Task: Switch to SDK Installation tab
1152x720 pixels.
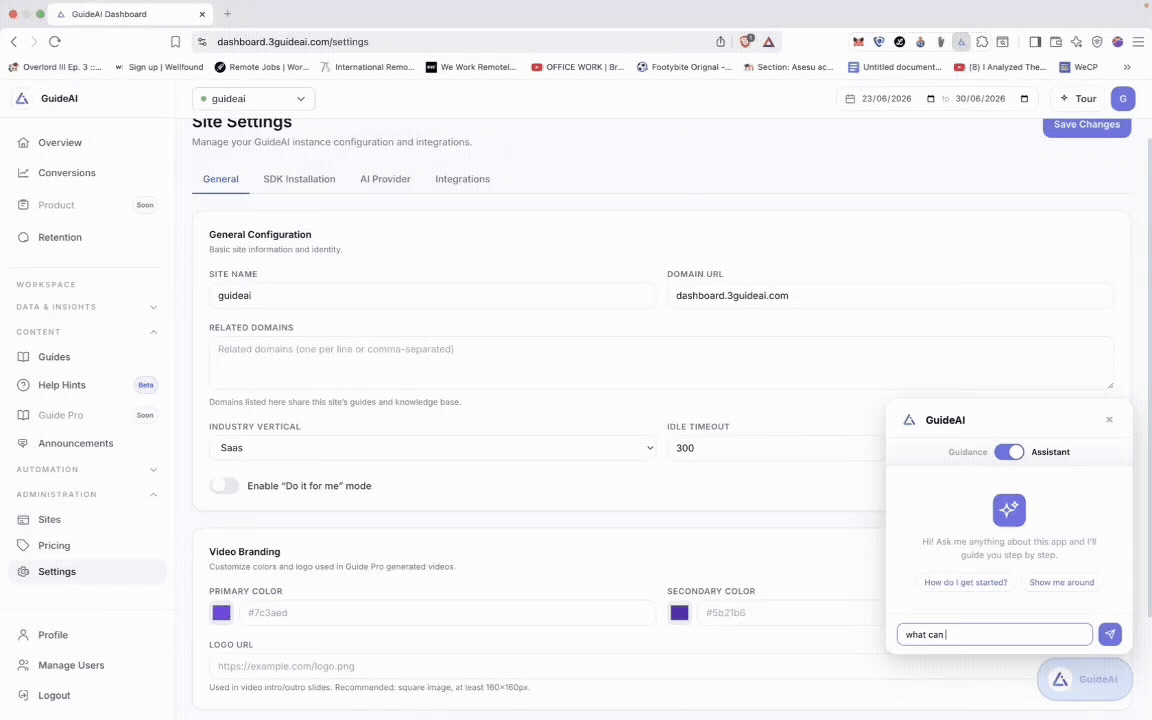Action: tap(299, 179)
